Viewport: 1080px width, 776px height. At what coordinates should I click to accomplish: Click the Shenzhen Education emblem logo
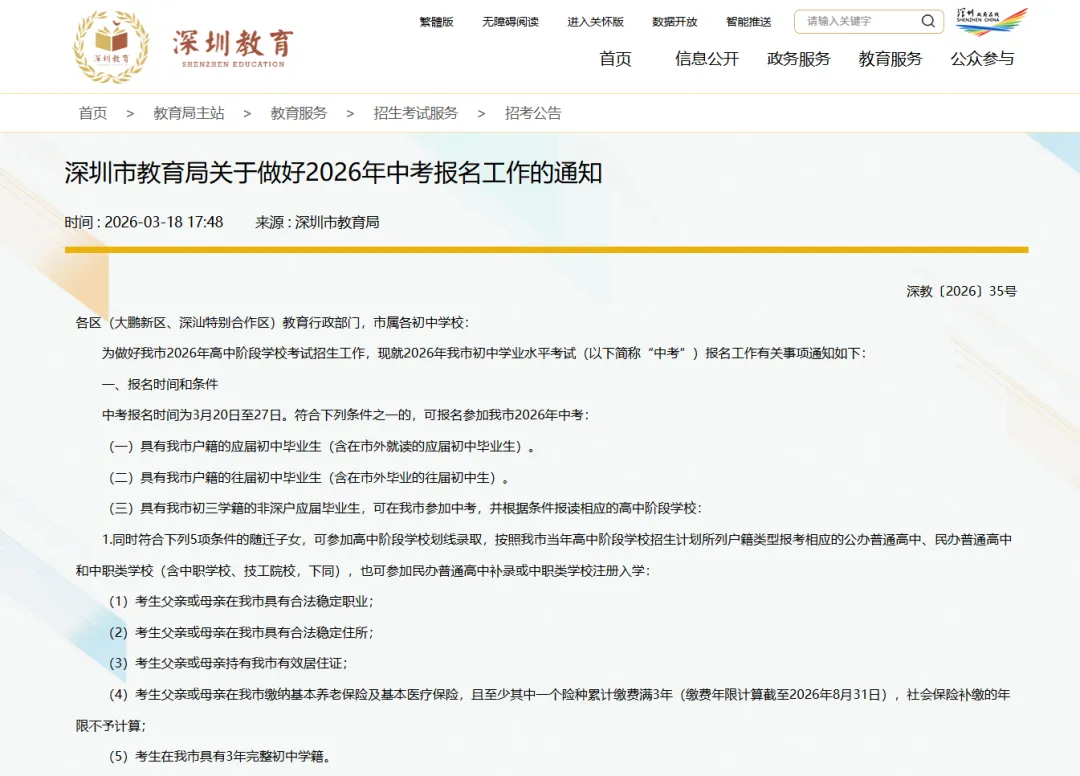[x=111, y=47]
